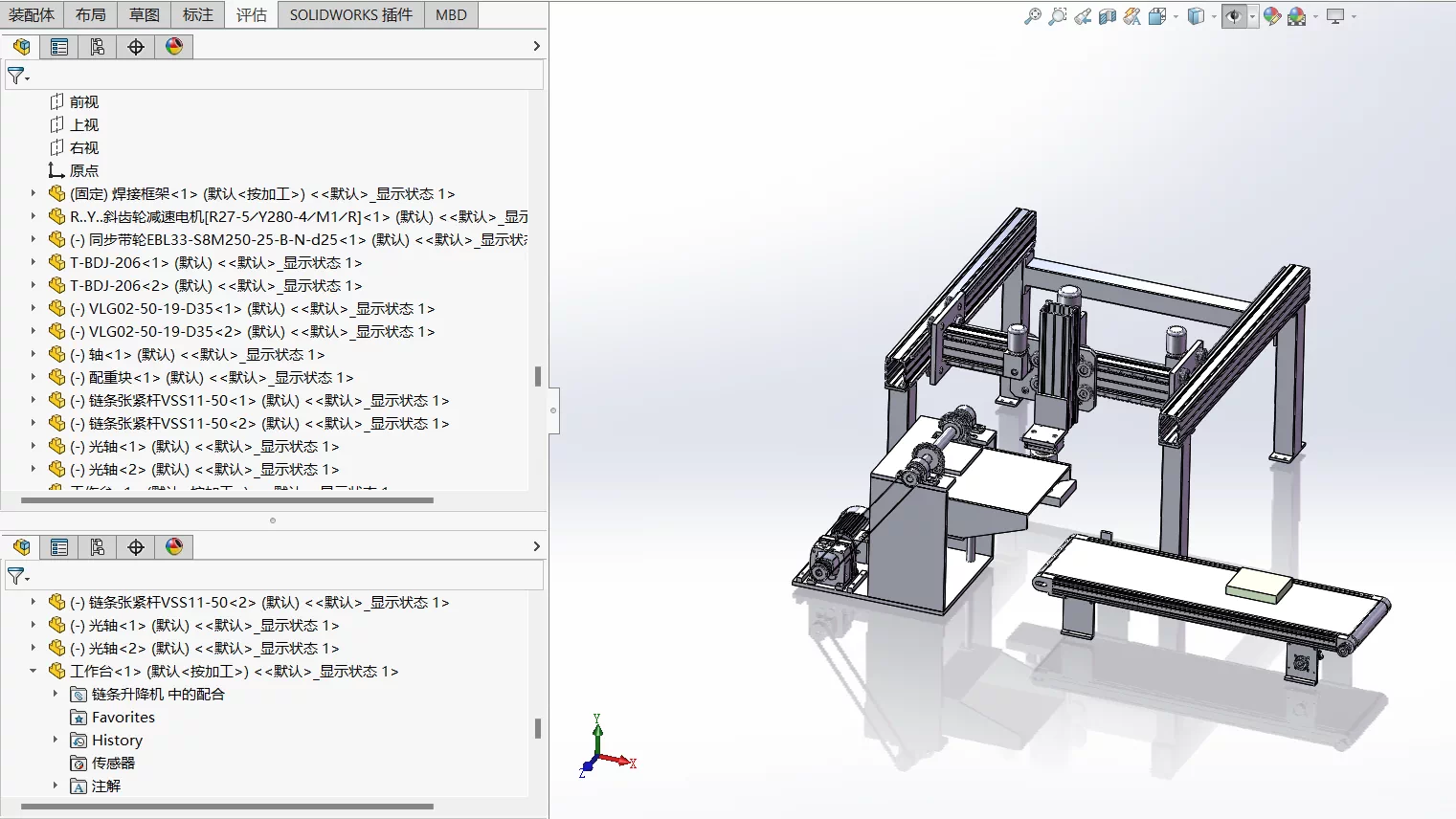Switch to the 标注 ribbon tab

pyautogui.click(x=198, y=14)
